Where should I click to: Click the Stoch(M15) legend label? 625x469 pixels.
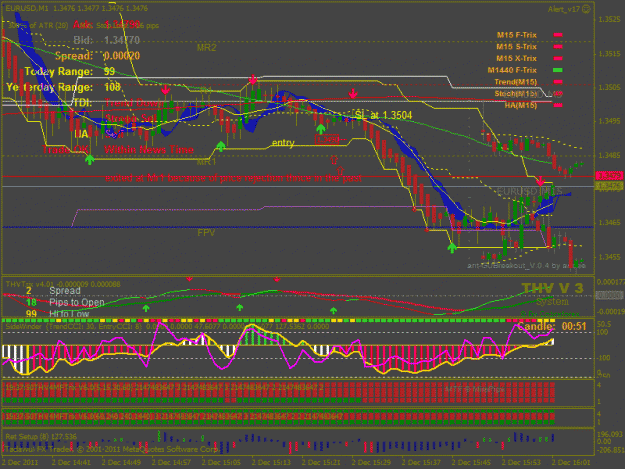516,94
